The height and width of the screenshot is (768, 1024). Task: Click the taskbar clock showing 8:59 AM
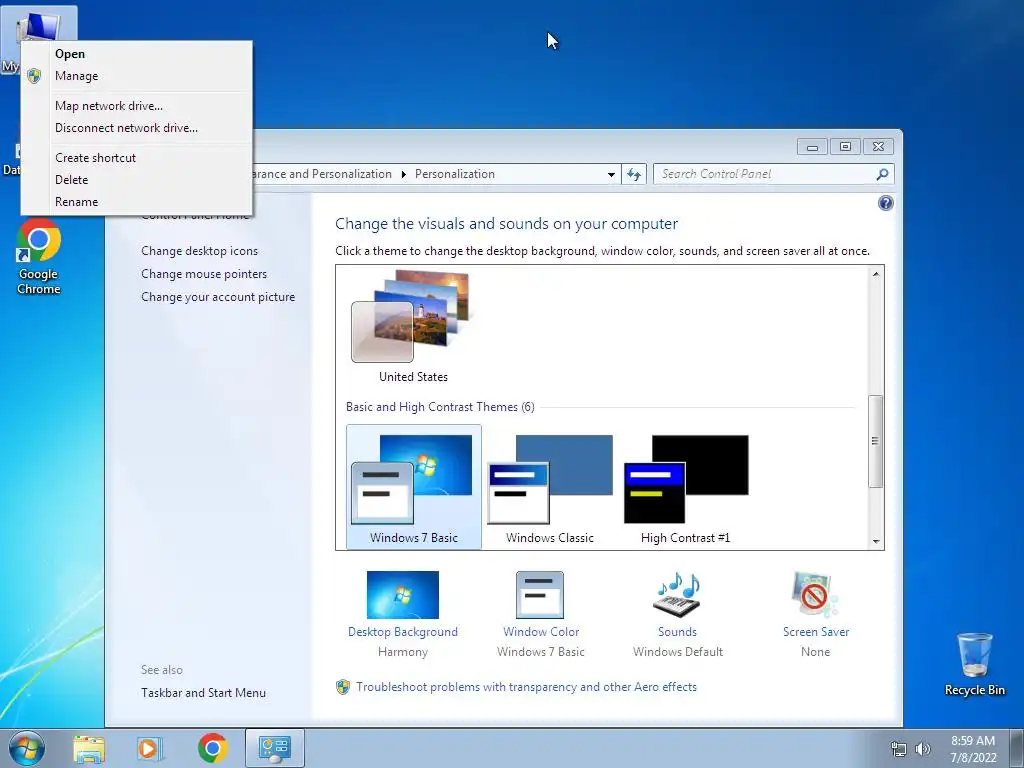(x=972, y=749)
